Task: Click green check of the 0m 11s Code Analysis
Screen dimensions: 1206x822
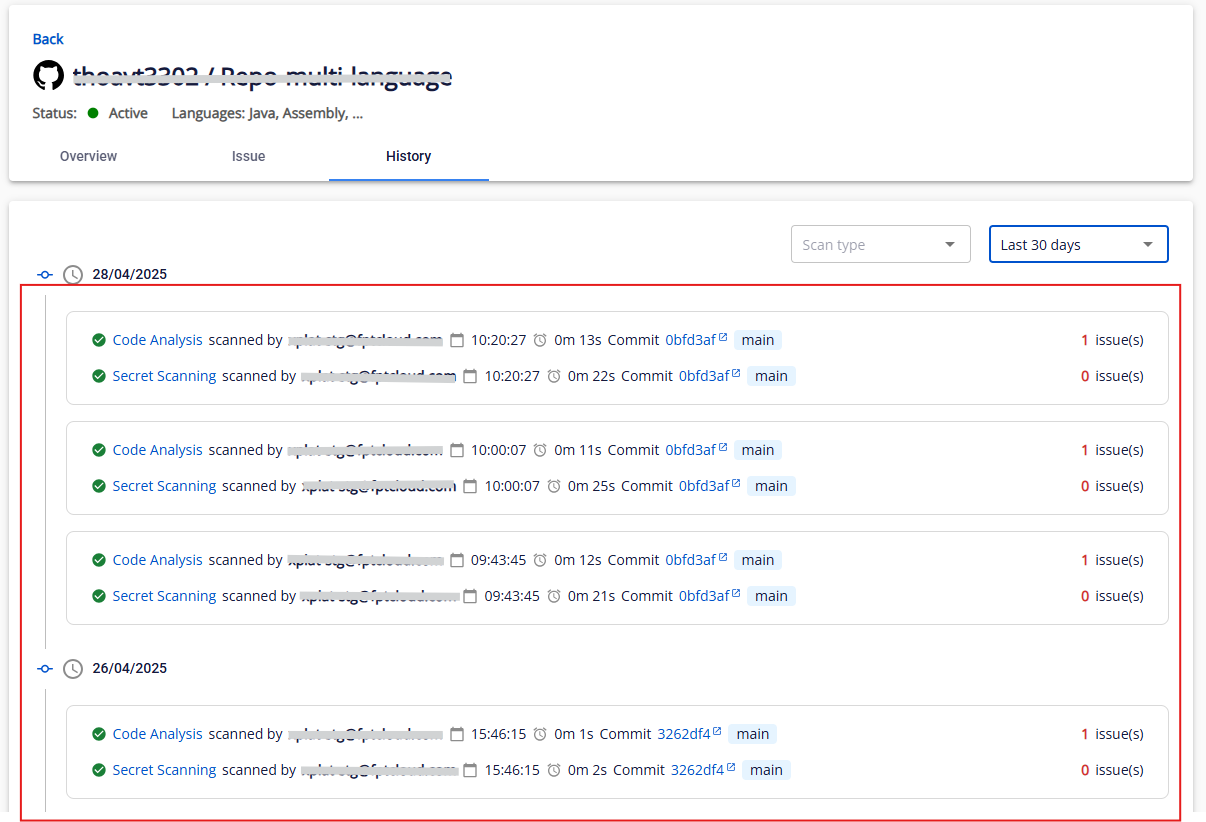Action: [x=99, y=450]
